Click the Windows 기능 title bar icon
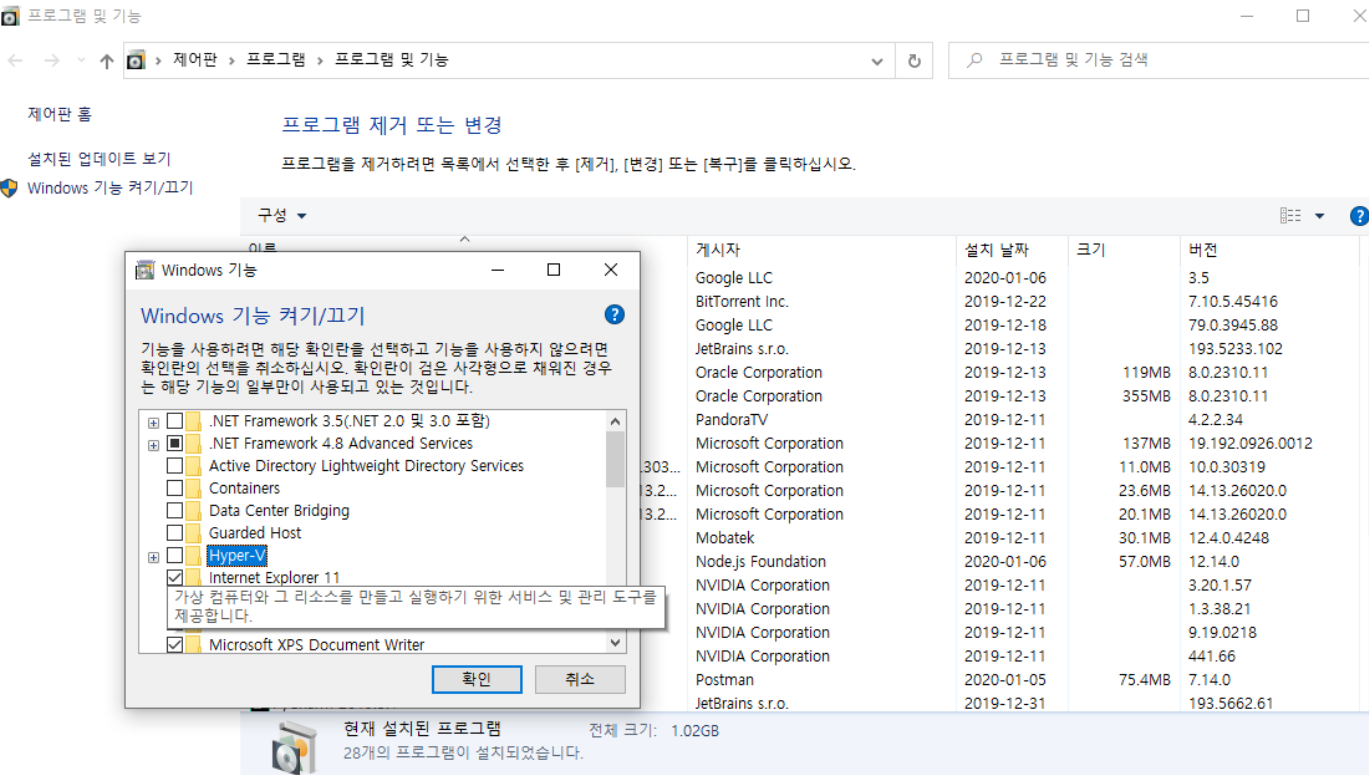1369x775 pixels. tap(145, 270)
